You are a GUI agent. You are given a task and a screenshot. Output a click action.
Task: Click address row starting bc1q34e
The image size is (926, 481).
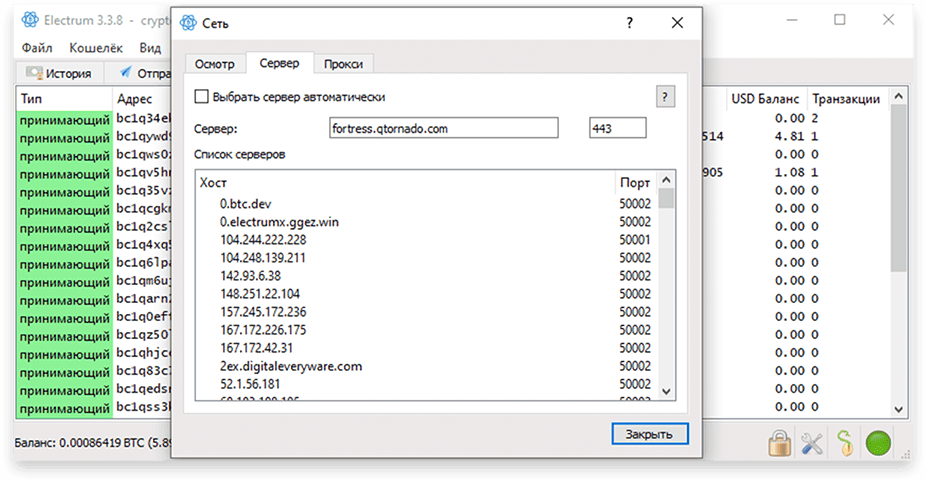point(143,119)
